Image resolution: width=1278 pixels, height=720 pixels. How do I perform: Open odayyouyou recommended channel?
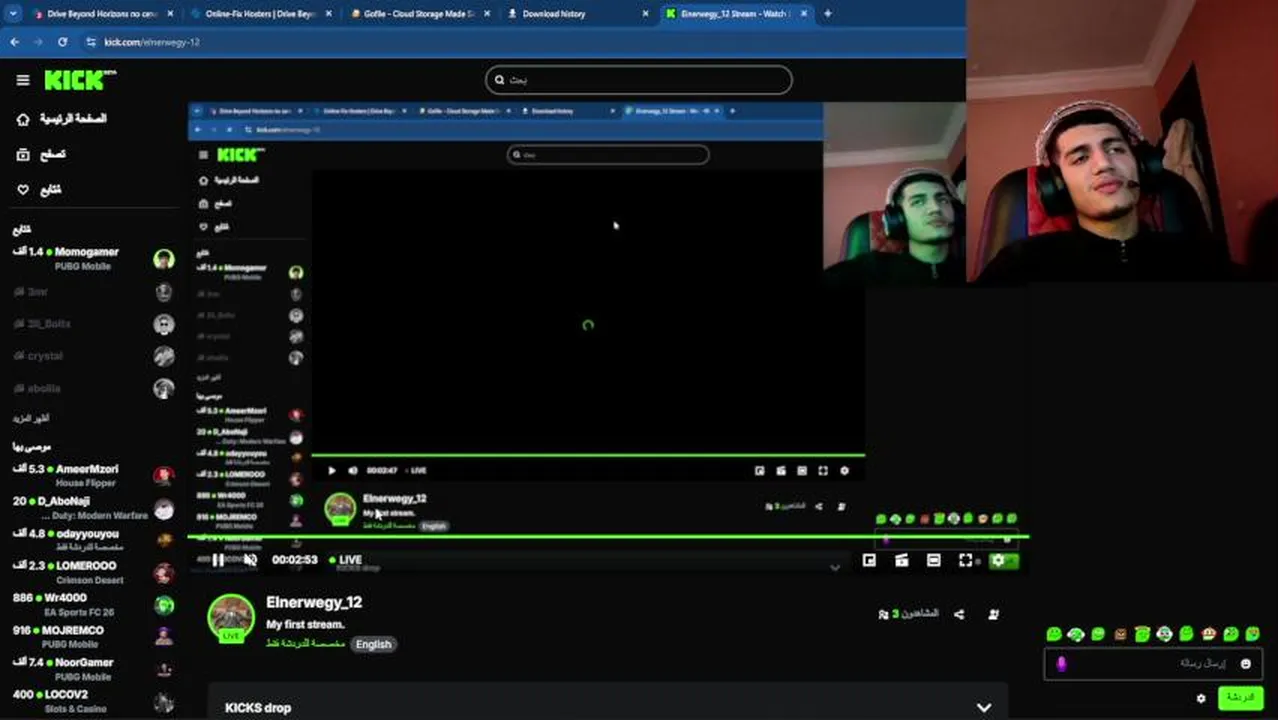94,540
